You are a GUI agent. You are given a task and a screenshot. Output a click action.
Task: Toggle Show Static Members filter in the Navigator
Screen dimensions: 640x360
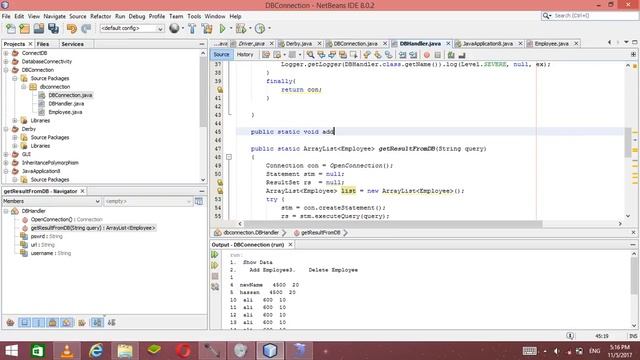click(38, 322)
